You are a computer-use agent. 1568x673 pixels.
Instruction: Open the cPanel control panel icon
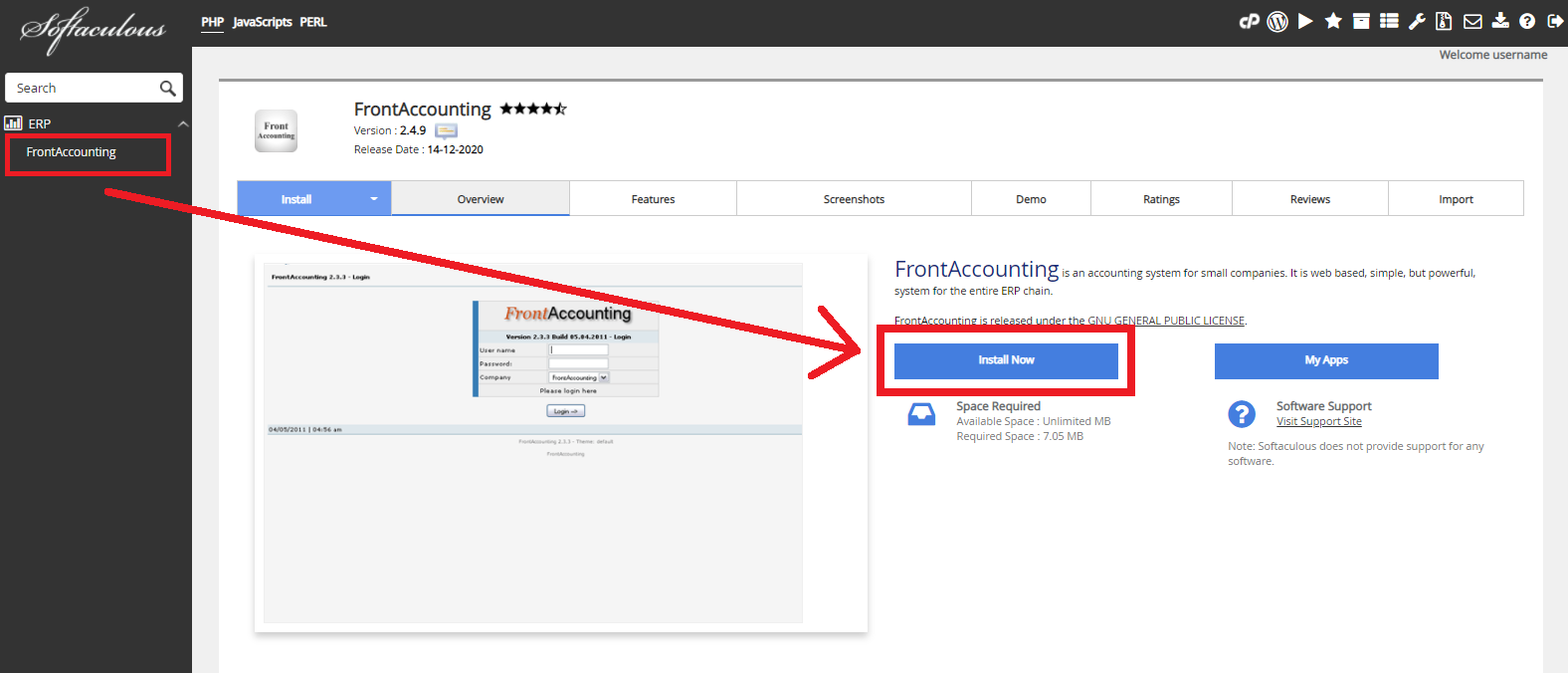[x=1249, y=21]
